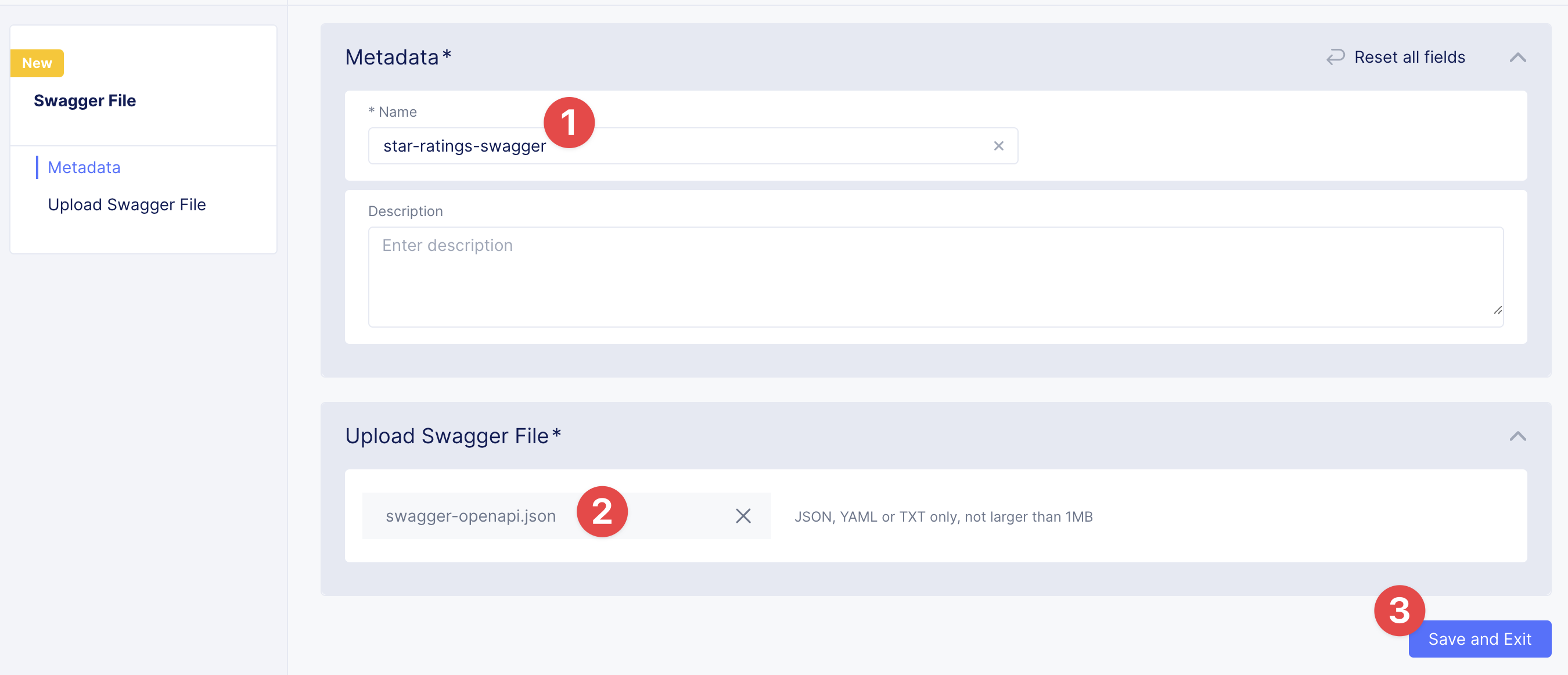
Task: Jump to Upload Swagger File in sidebar
Action: 127,204
